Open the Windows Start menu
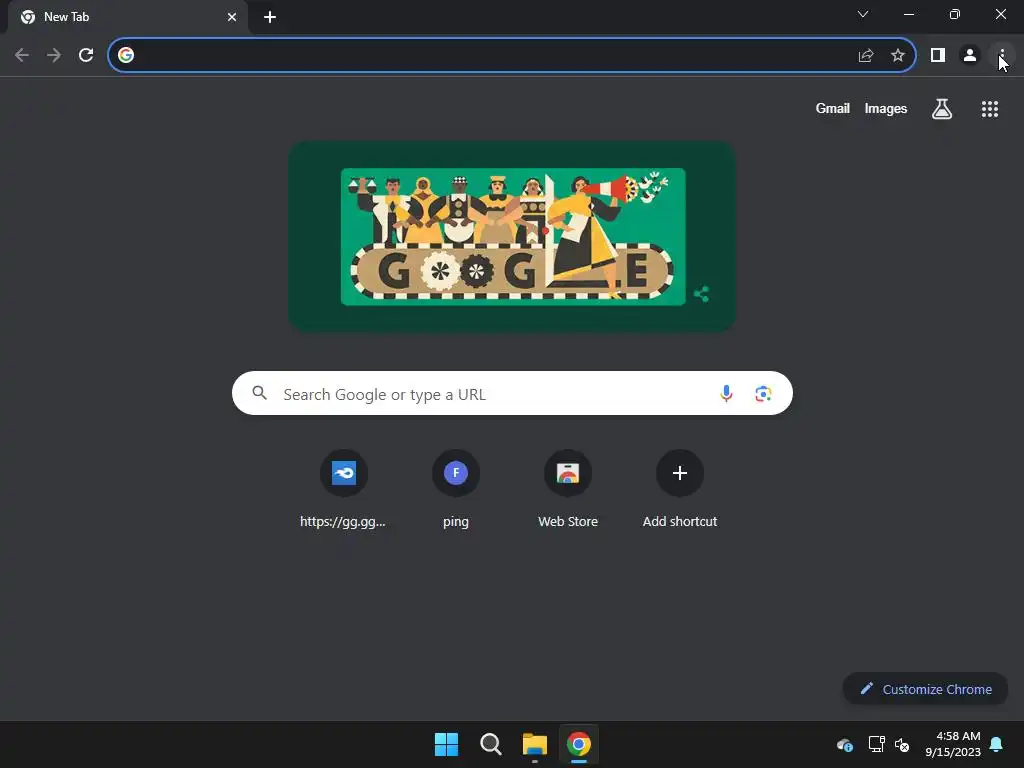This screenshot has height=768, width=1024. tap(447, 744)
